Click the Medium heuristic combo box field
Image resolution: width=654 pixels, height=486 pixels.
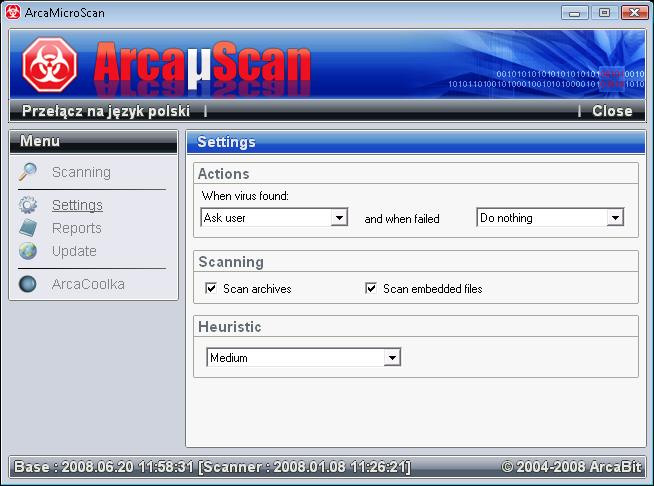click(x=304, y=357)
